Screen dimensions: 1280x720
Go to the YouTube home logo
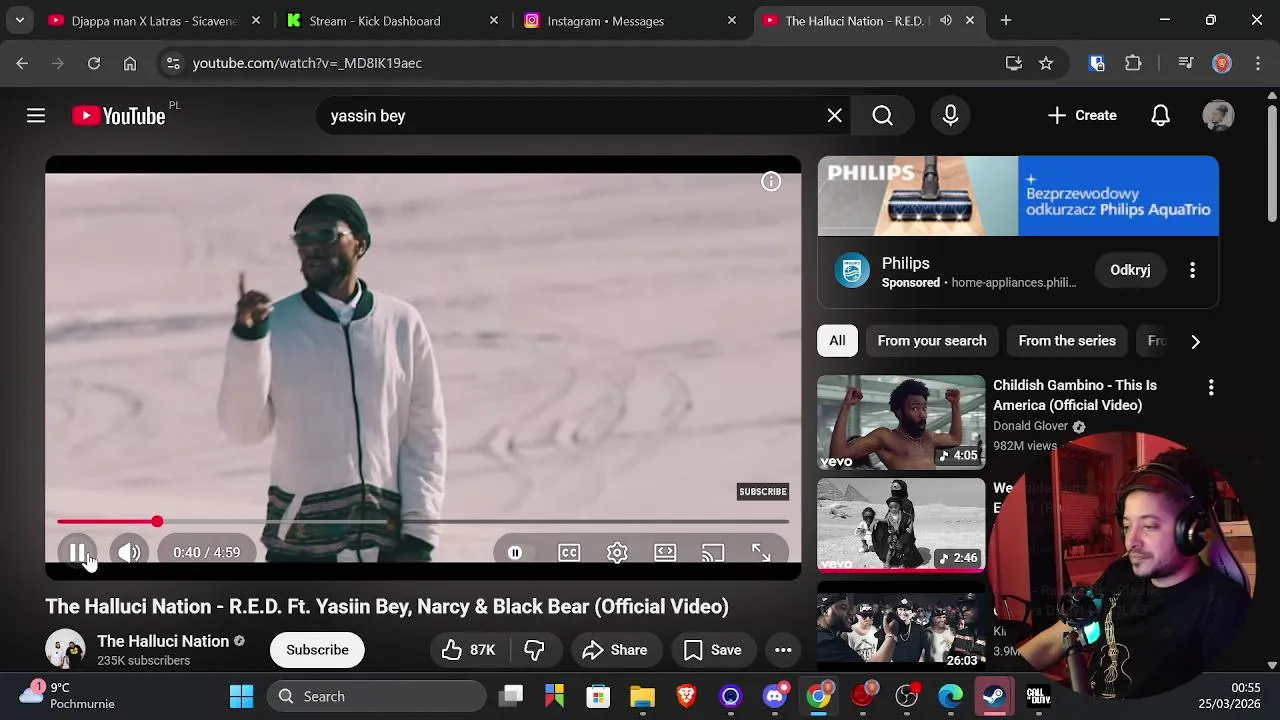point(119,116)
